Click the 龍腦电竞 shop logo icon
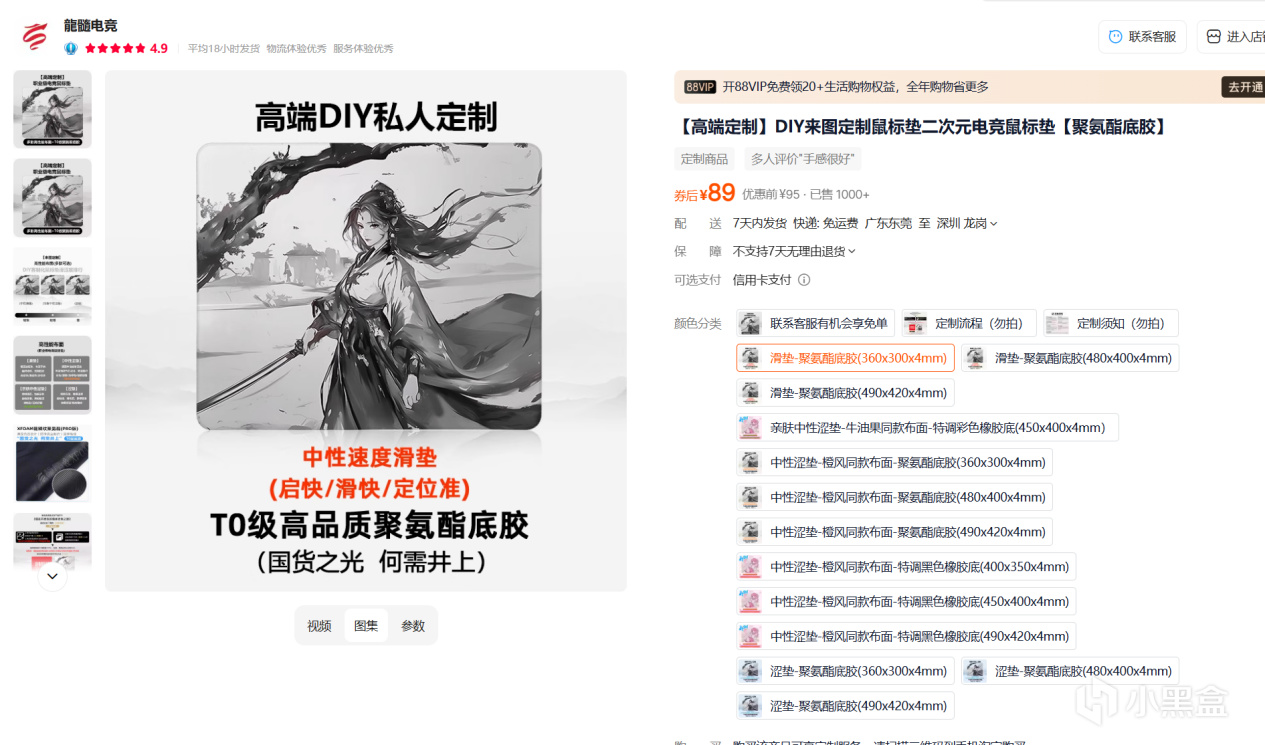This screenshot has height=745, width=1265. click(36, 37)
